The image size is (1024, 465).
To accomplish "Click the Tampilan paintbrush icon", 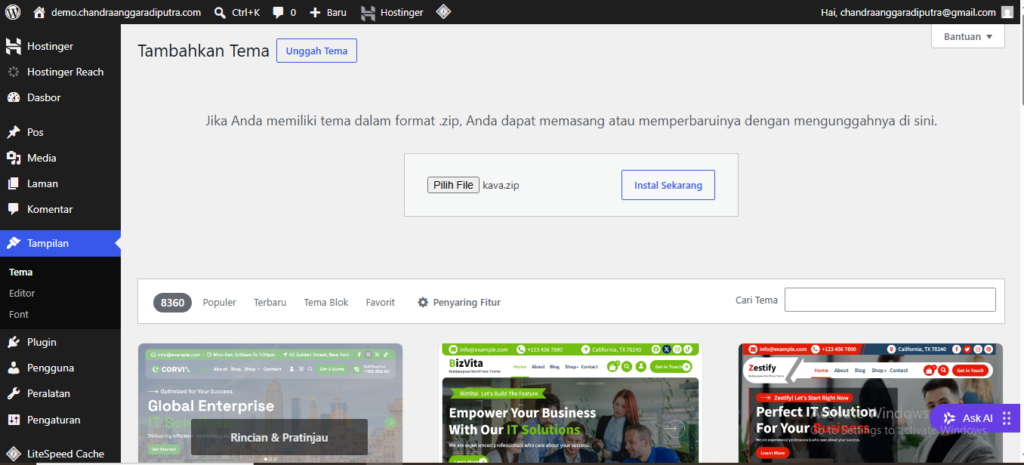I will tap(13, 243).
